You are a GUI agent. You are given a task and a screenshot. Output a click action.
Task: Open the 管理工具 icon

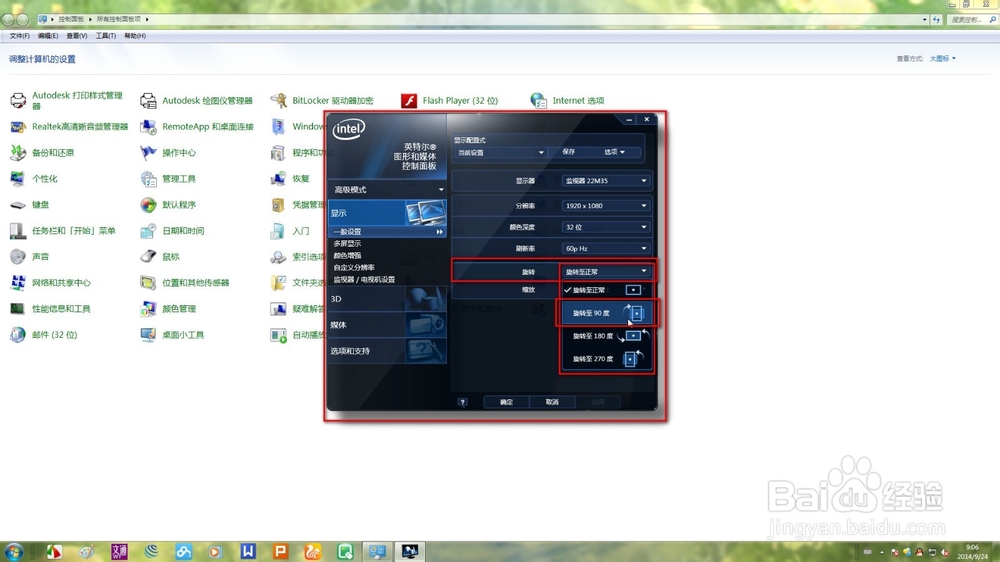pos(148,179)
